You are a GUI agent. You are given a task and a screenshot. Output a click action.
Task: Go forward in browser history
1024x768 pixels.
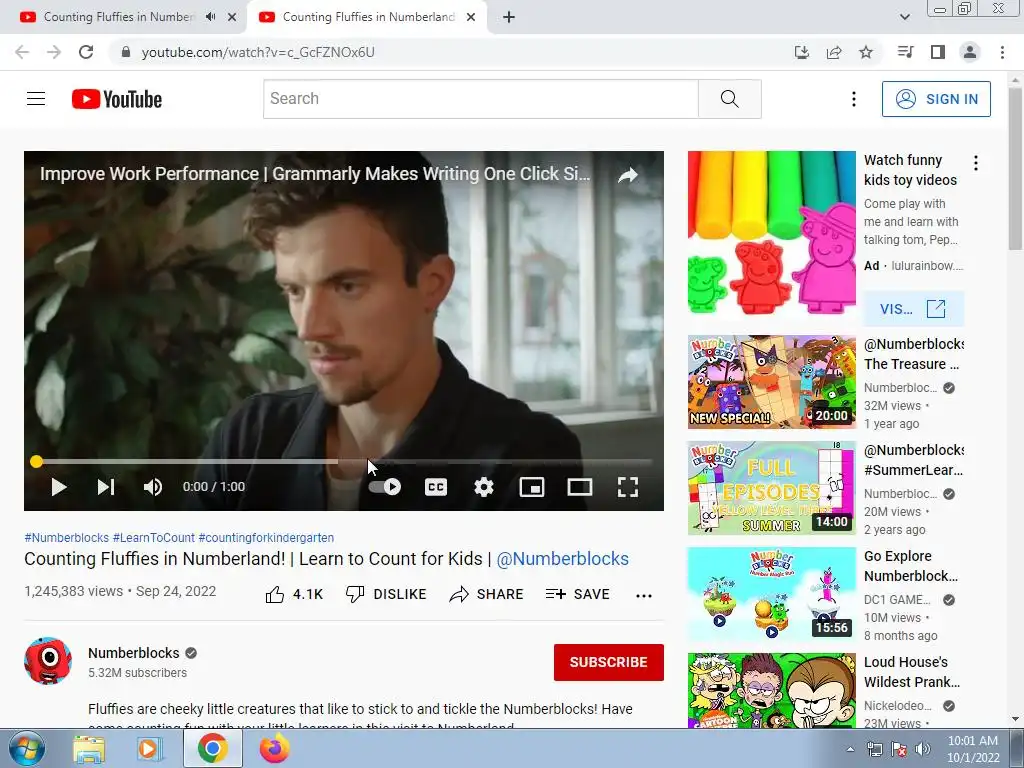(54, 52)
